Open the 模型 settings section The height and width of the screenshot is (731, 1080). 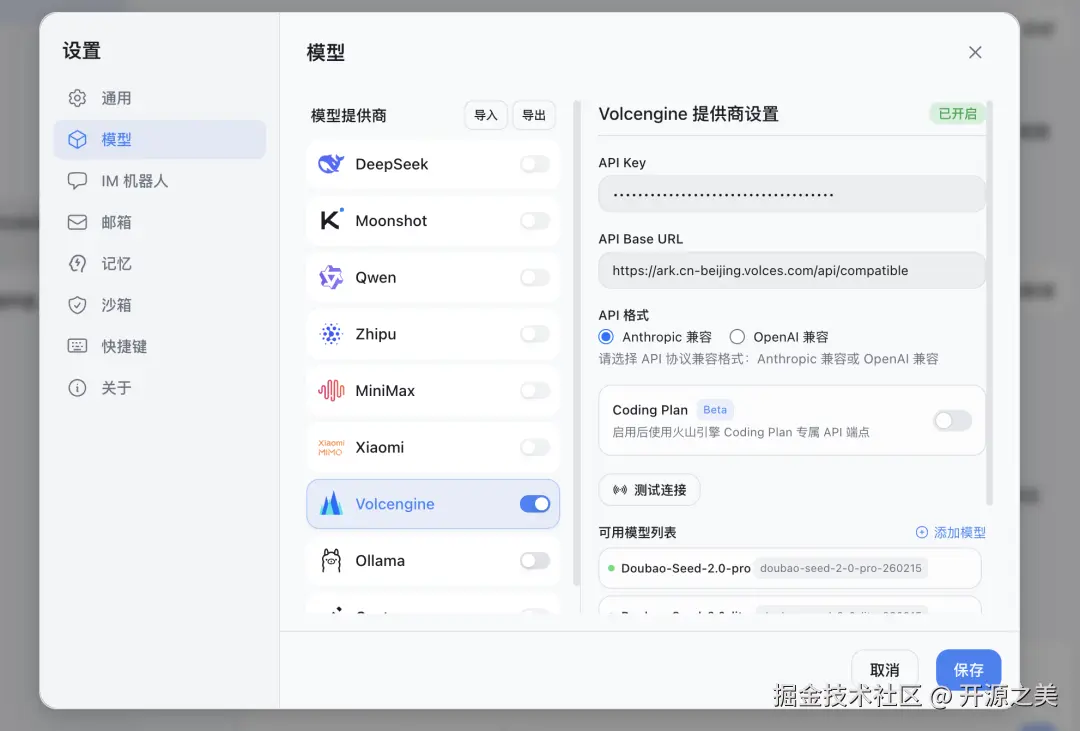(x=160, y=139)
